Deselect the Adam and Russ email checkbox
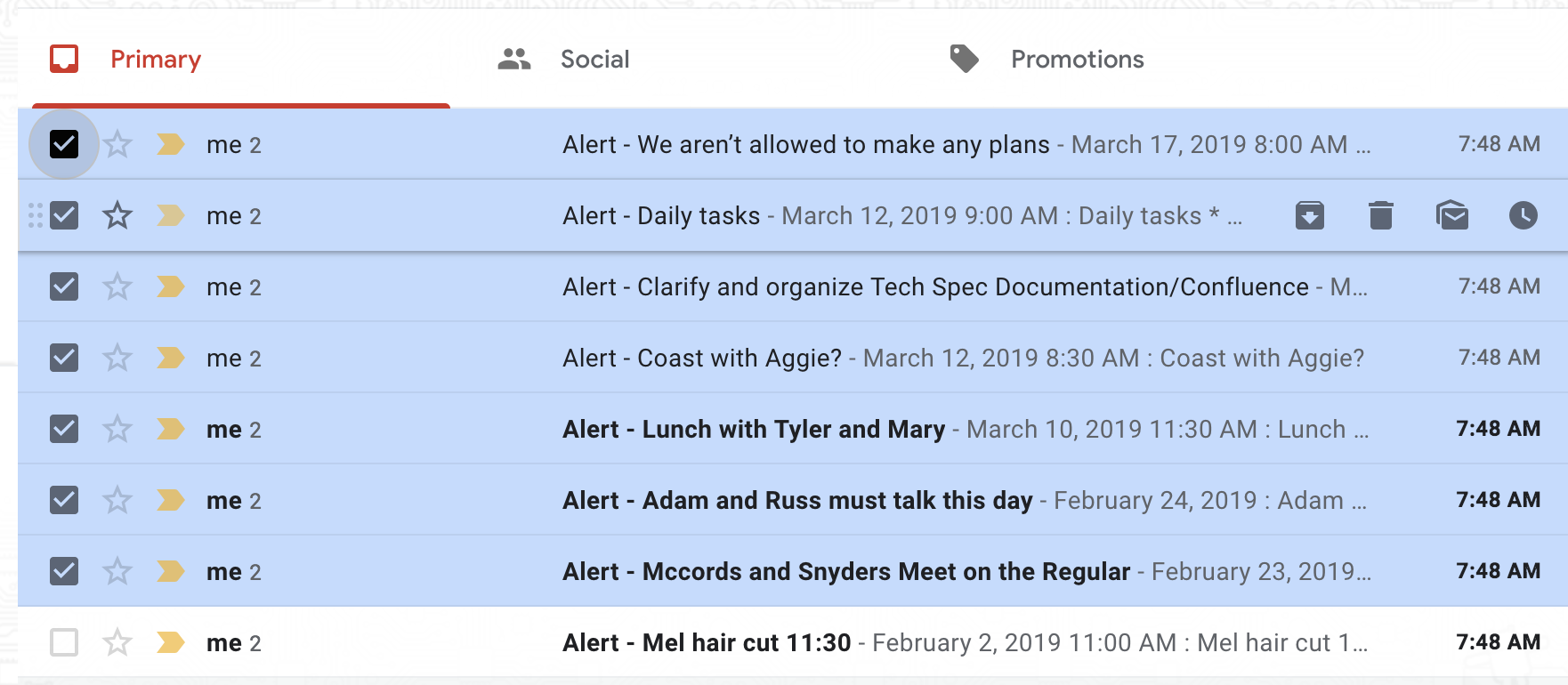The width and height of the screenshot is (1568, 685). pyautogui.click(x=64, y=500)
